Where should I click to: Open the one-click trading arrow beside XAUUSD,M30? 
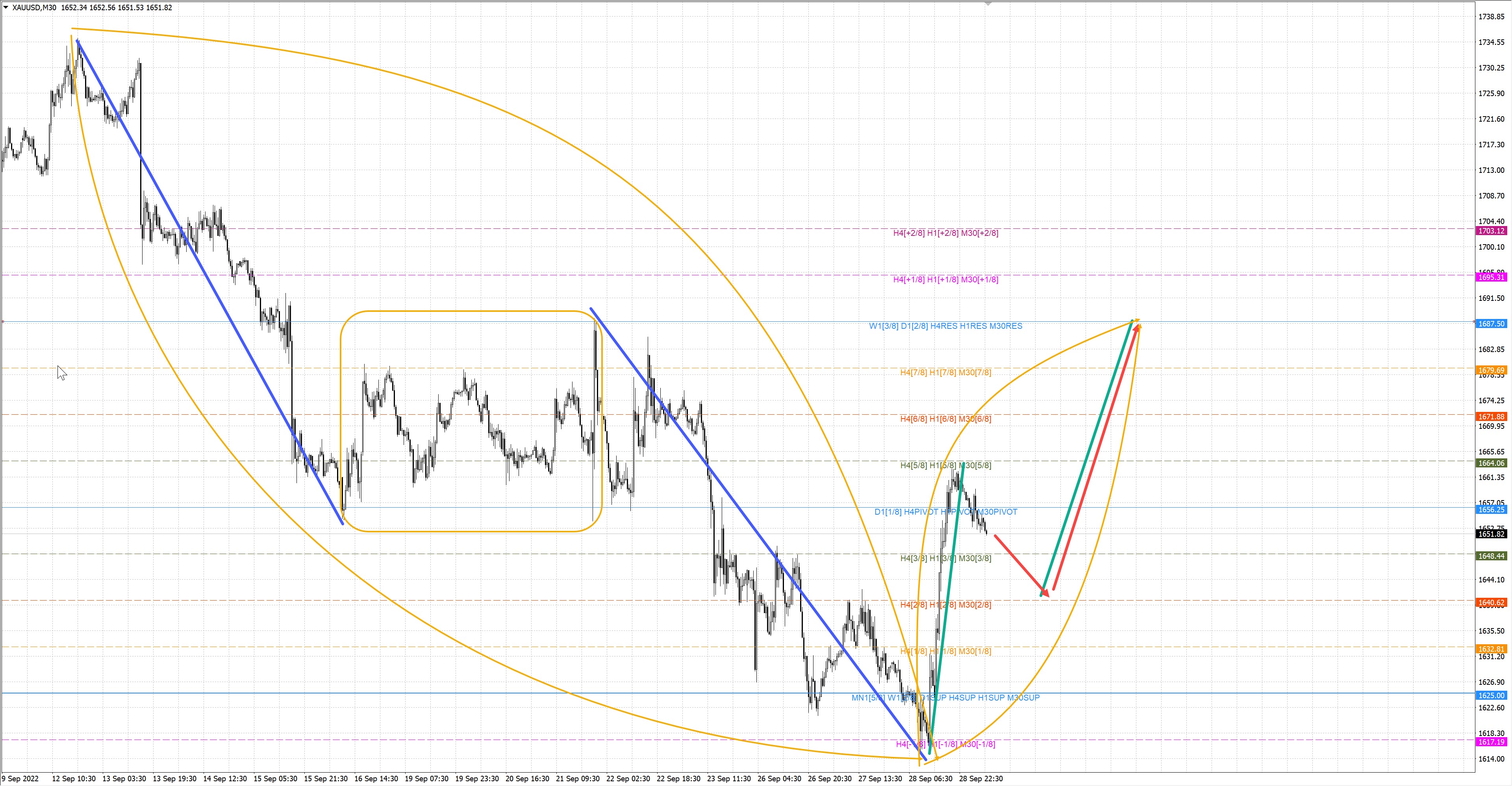pos(6,7)
